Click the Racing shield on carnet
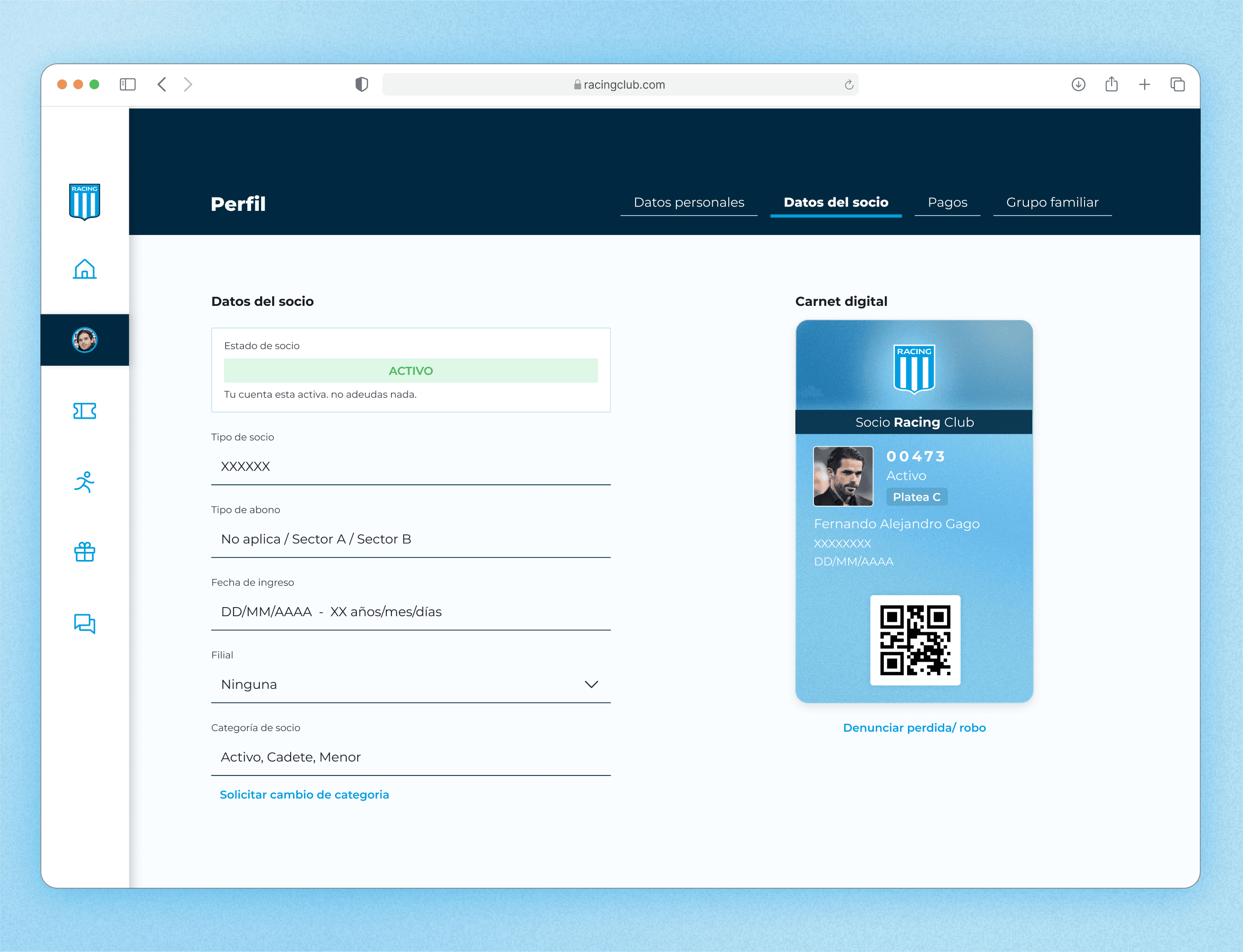 [914, 369]
